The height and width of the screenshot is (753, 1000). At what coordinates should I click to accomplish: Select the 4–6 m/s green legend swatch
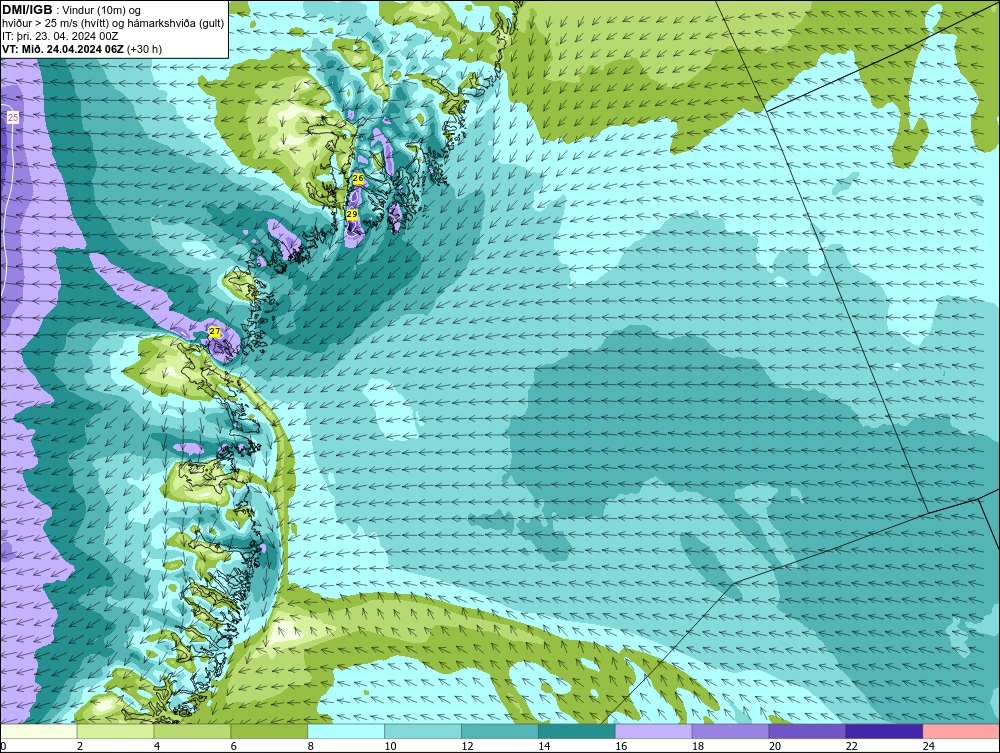[192, 731]
